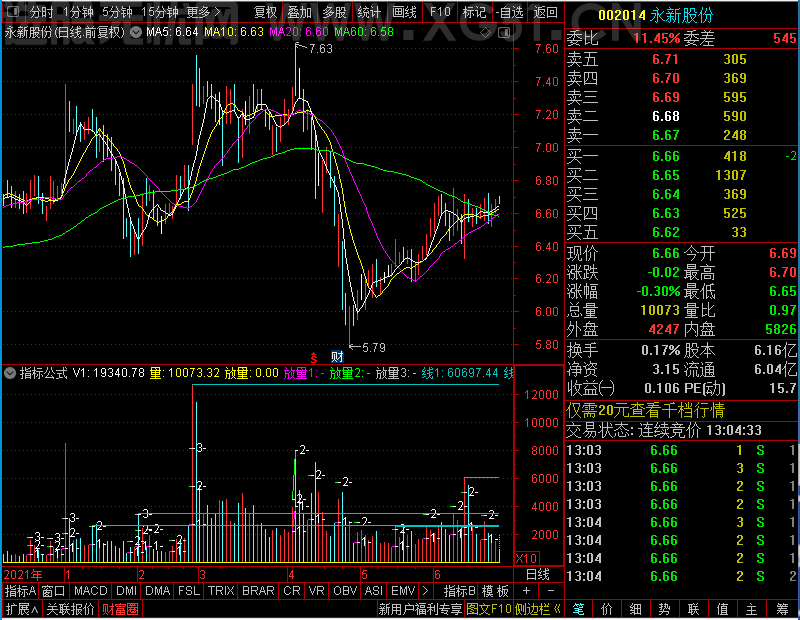Viewport: 800px width, 620px height.
Task: Open the 复权 menu
Action: coord(265,12)
